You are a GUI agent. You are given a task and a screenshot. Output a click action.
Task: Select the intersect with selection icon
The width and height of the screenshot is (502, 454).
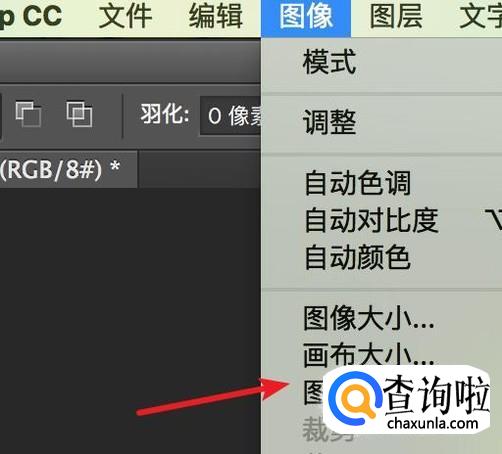click(79, 114)
